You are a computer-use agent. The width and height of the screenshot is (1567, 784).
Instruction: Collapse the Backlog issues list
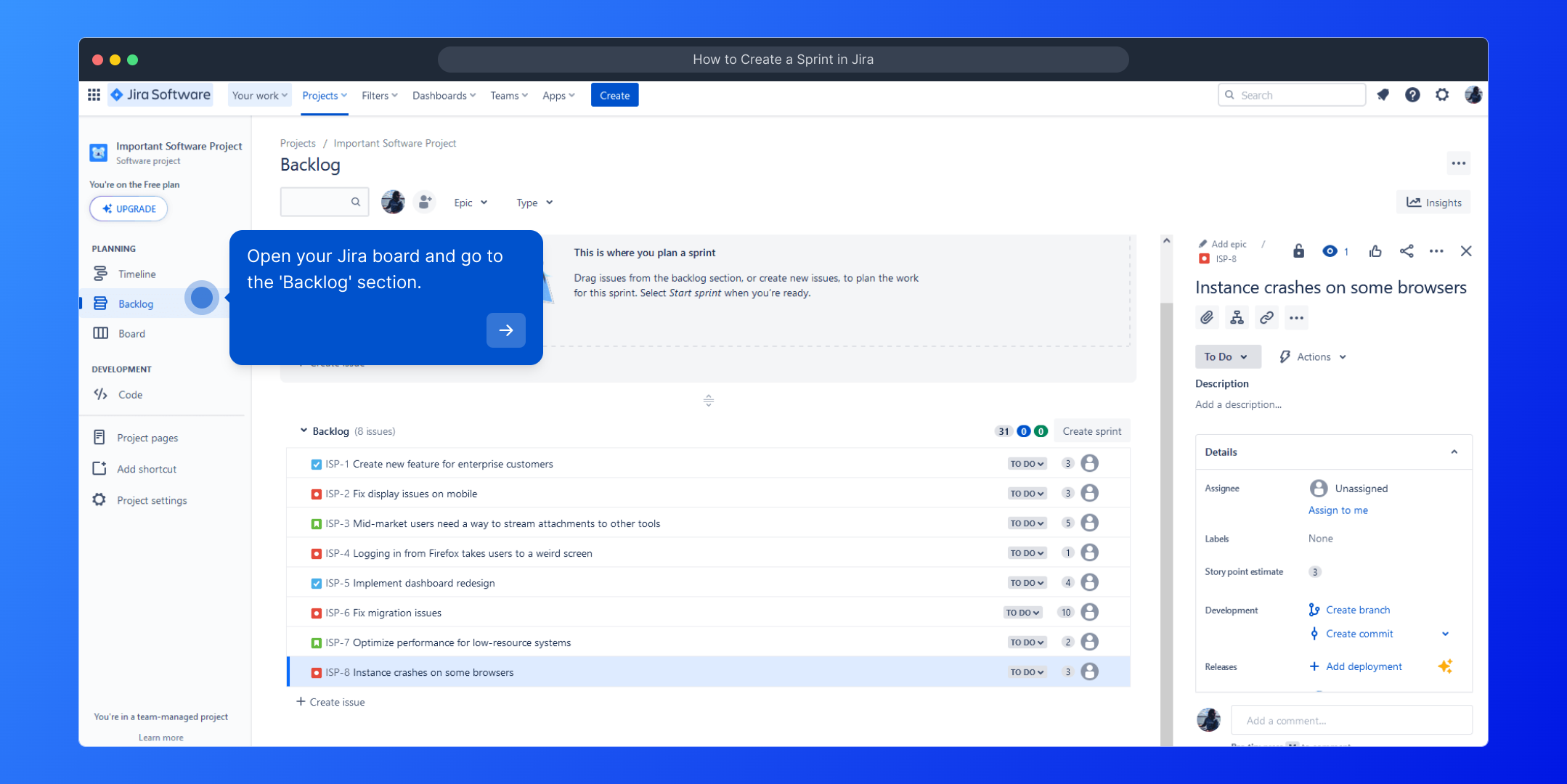click(x=304, y=430)
